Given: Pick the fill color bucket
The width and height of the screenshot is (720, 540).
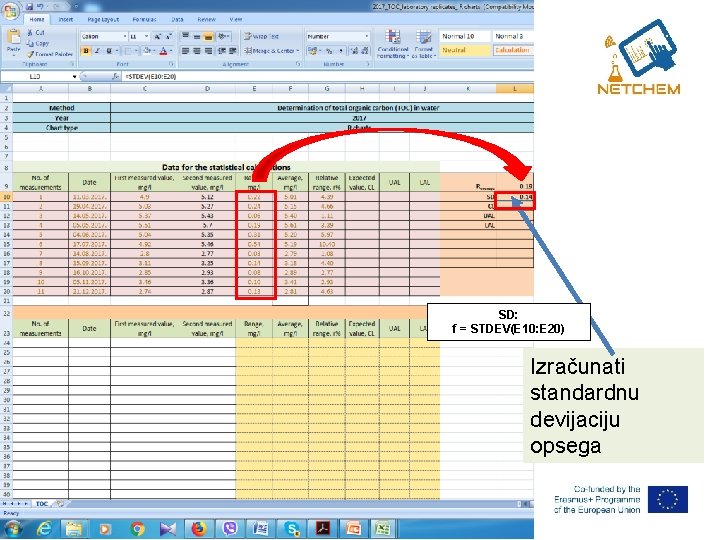Looking at the screenshot, I should point(147,51).
